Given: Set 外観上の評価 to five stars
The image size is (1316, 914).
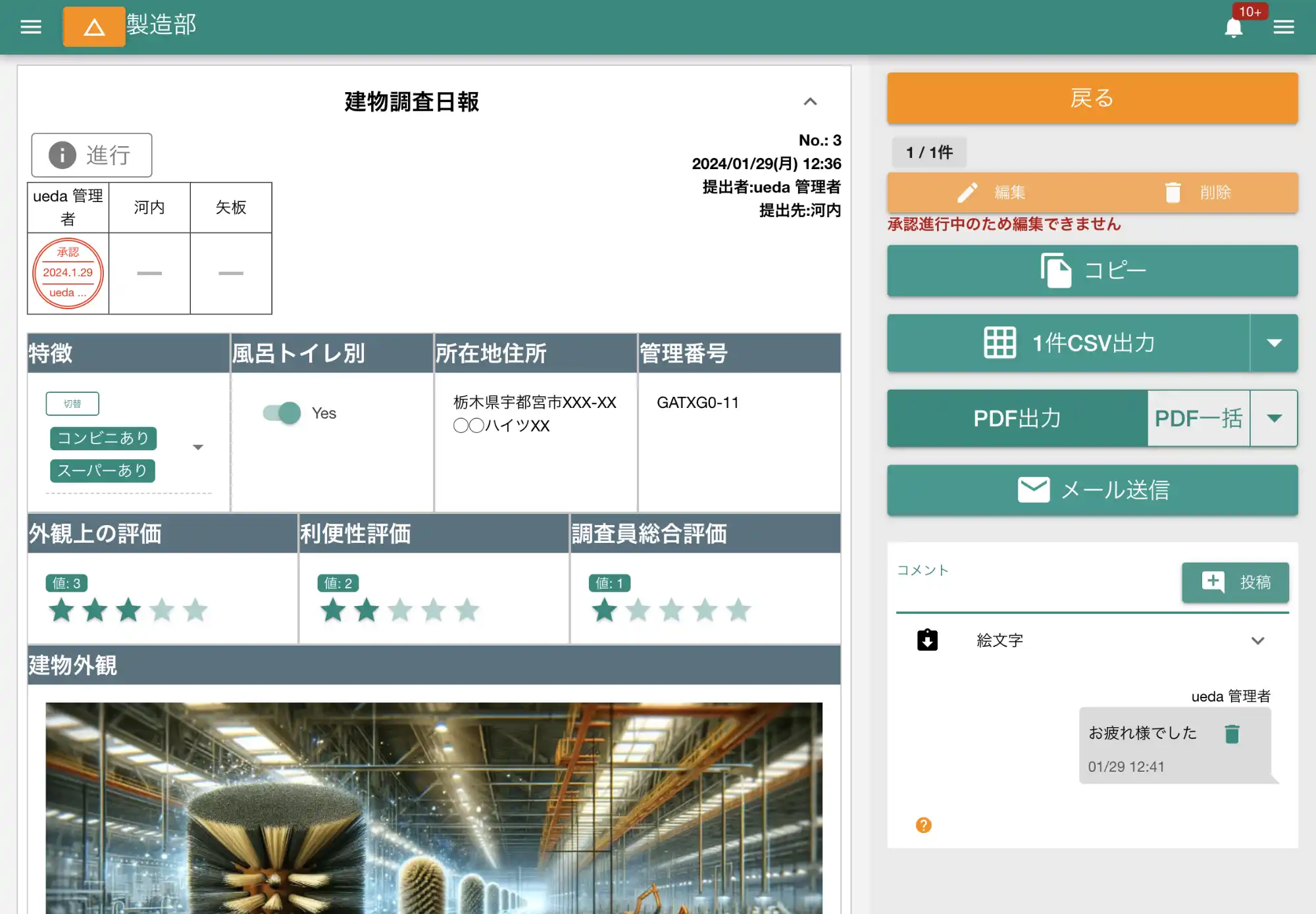Looking at the screenshot, I should pyautogui.click(x=195, y=611).
